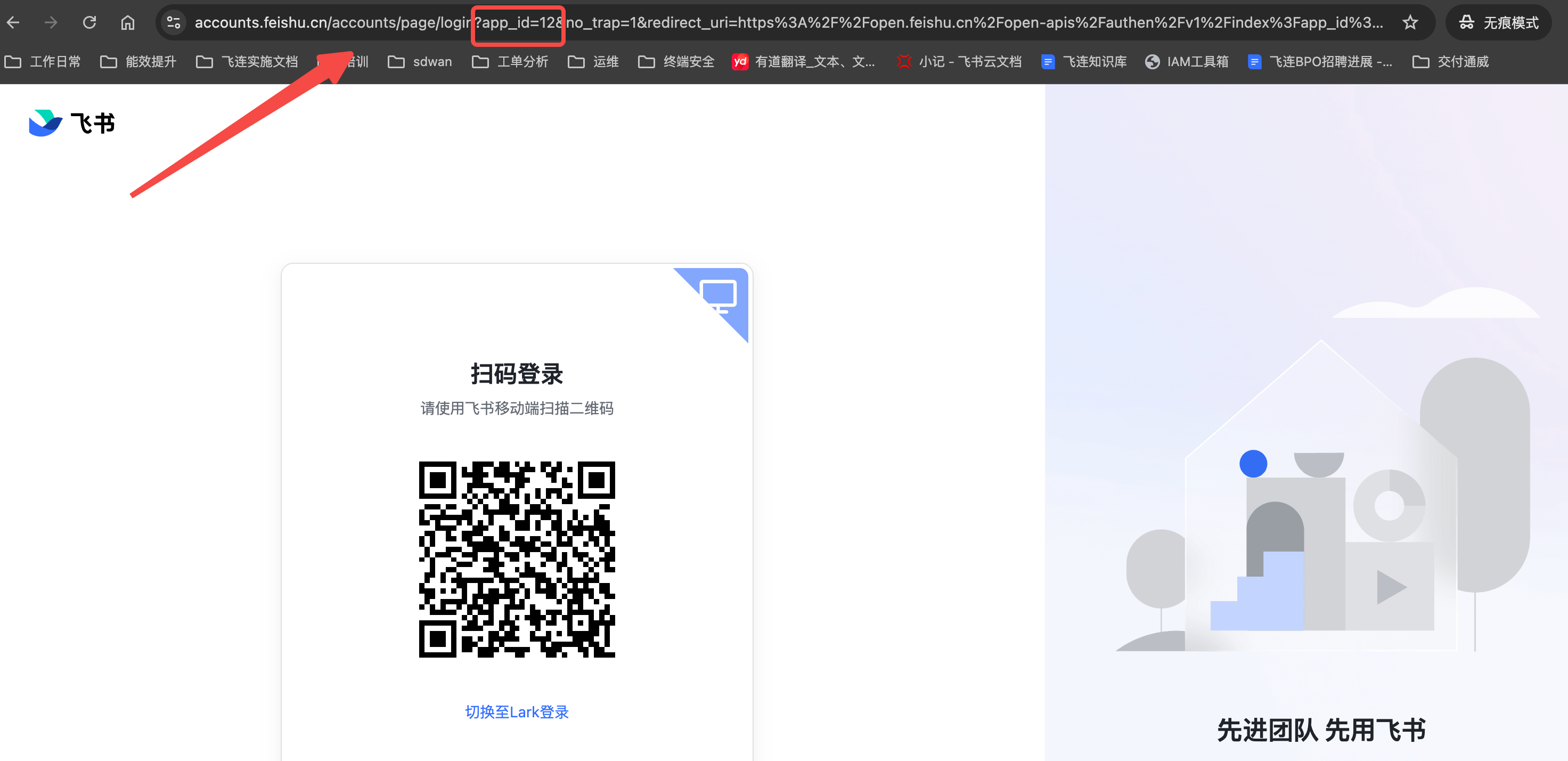Click the 切换至Lark登录 link

(x=517, y=711)
